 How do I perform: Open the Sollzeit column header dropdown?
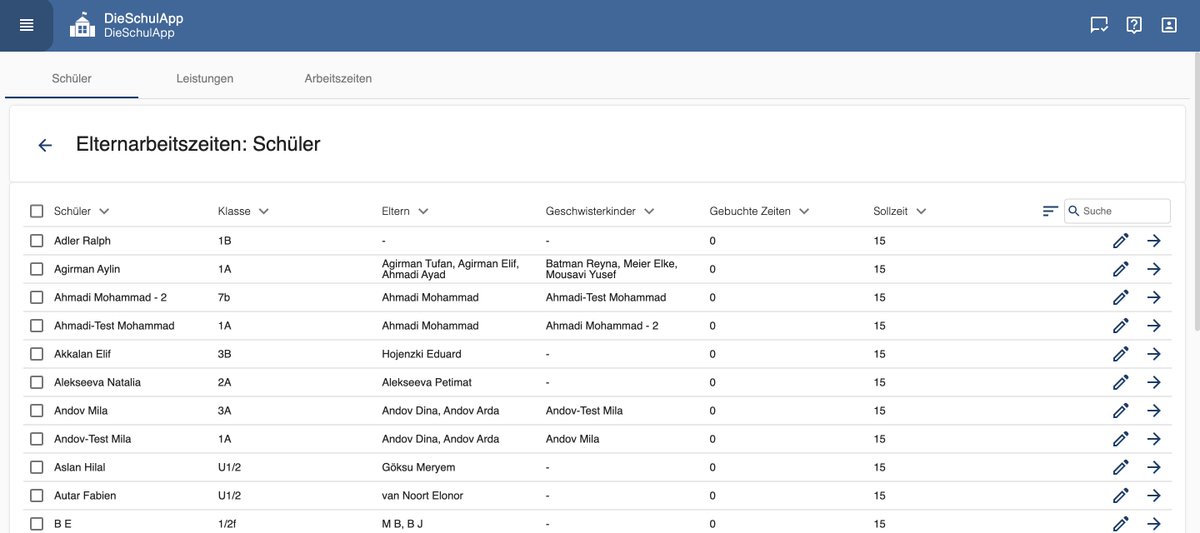921,211
